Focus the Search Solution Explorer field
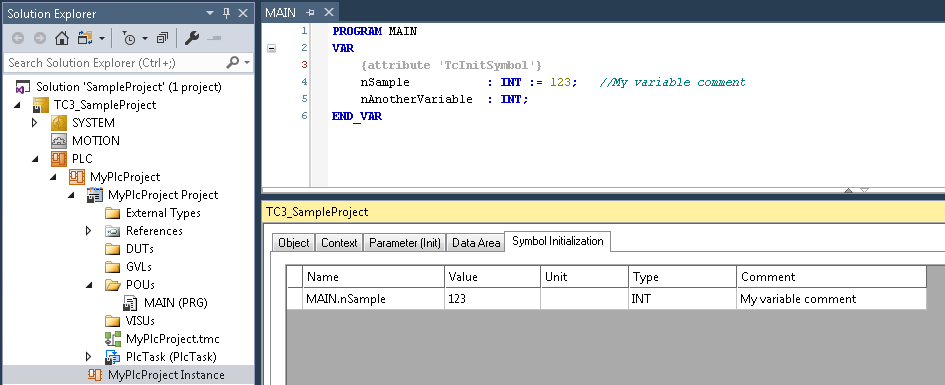The height and width of the screenshot is (385, 945). 115,63
